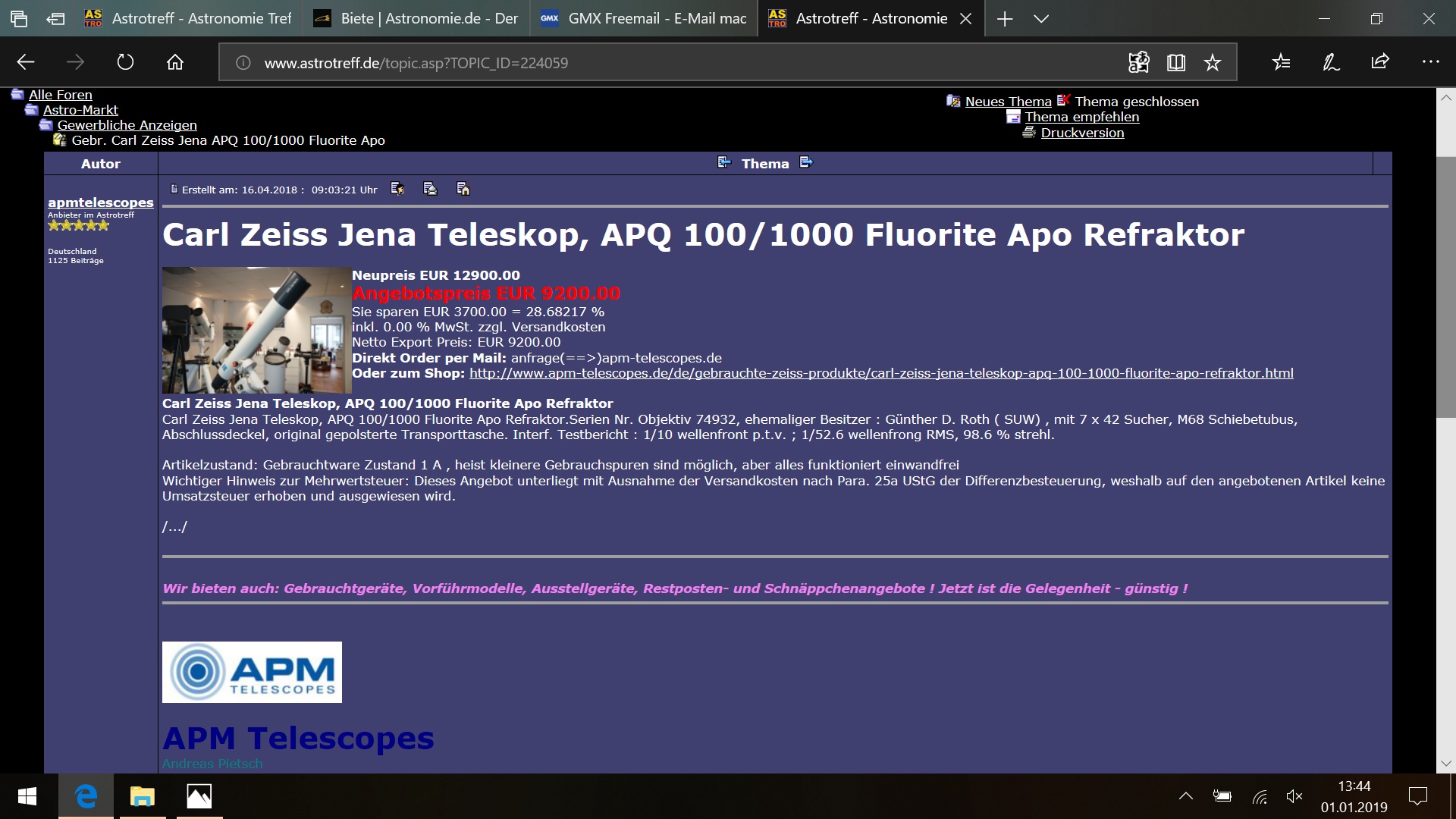Visit author's homepage via house icon
The height and width of the screenshot is (819, 1456).
click(463, 189)
